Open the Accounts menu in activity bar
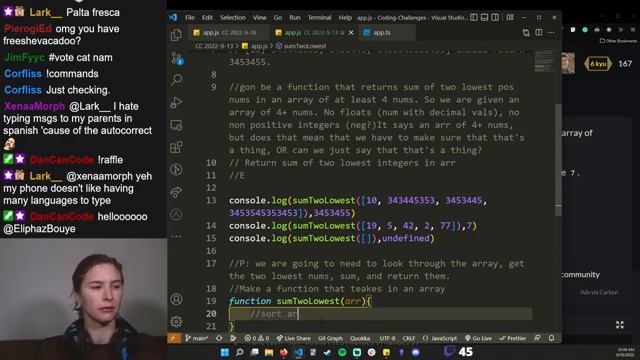Screen dimensions: 640x360 (176, 299)
